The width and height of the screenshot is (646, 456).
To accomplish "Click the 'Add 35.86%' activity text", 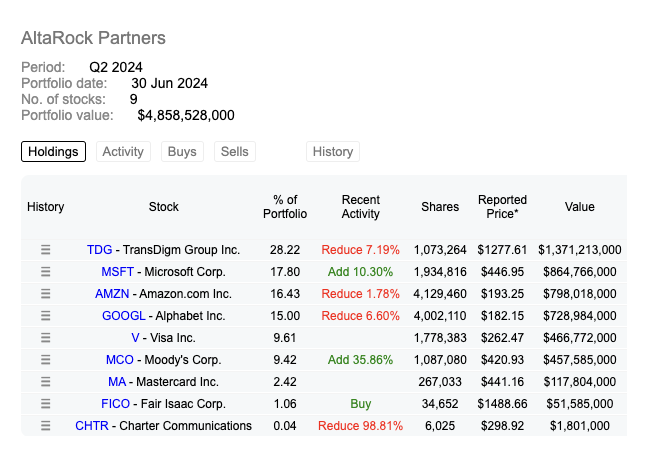I will [360, 360].
